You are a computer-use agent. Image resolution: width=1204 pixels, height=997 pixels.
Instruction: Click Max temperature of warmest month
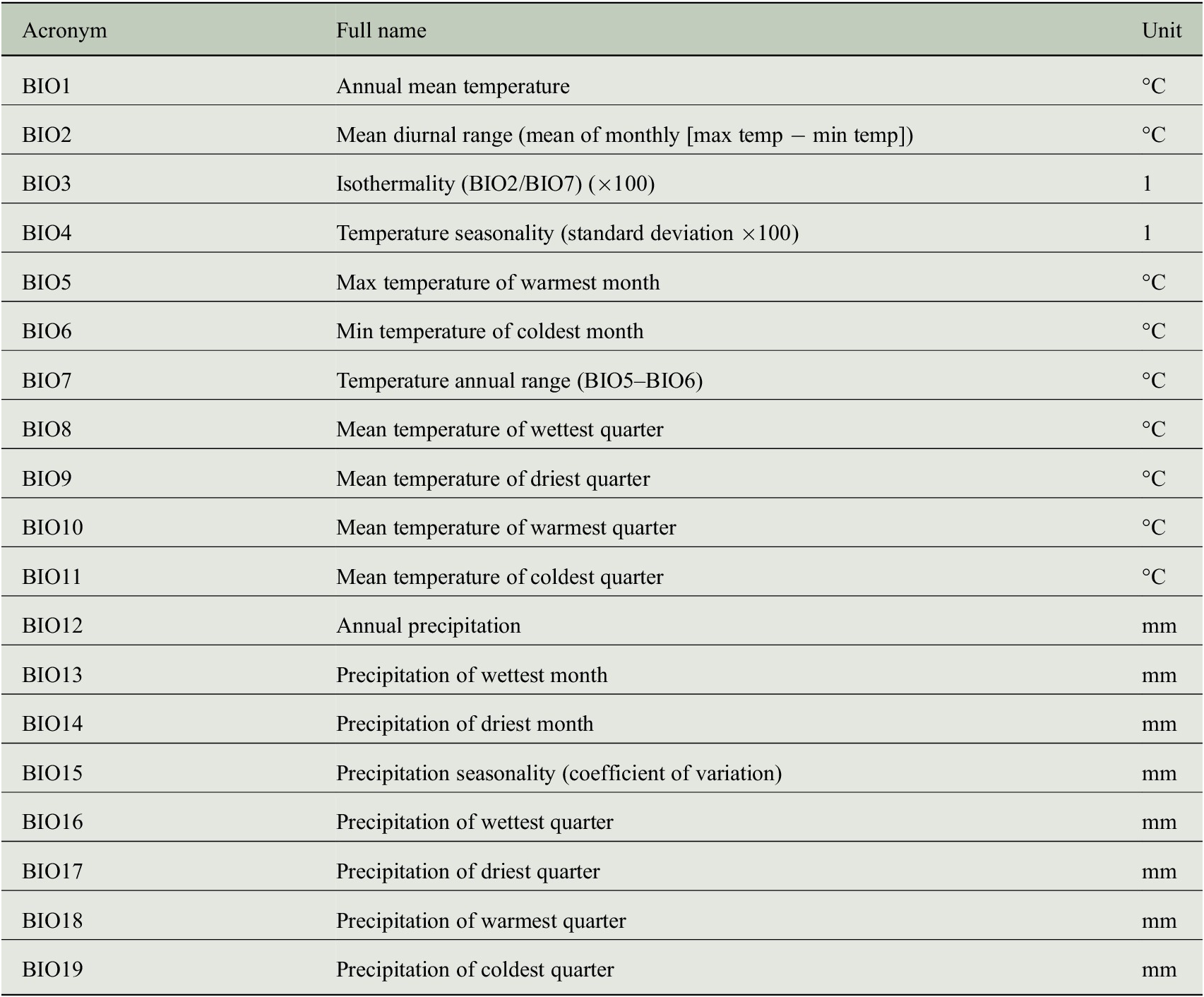(x=498, y=282)
